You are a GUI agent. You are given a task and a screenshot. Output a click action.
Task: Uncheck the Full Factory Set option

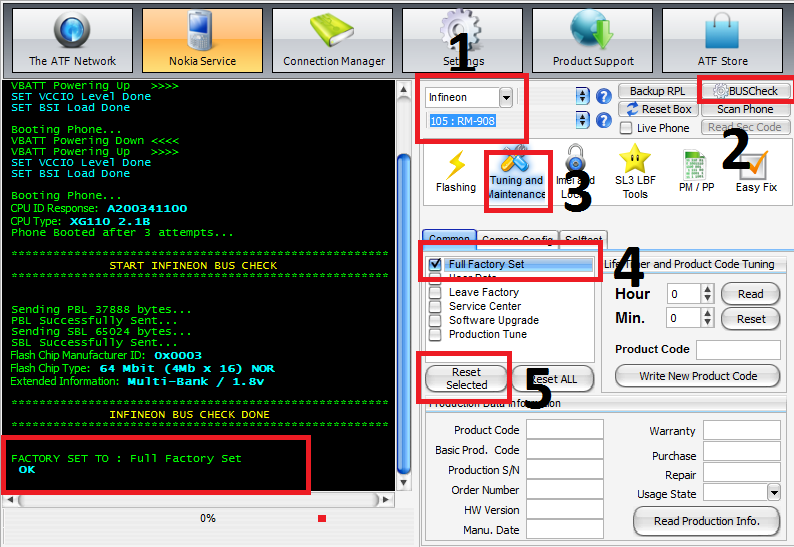click(435, 264)
